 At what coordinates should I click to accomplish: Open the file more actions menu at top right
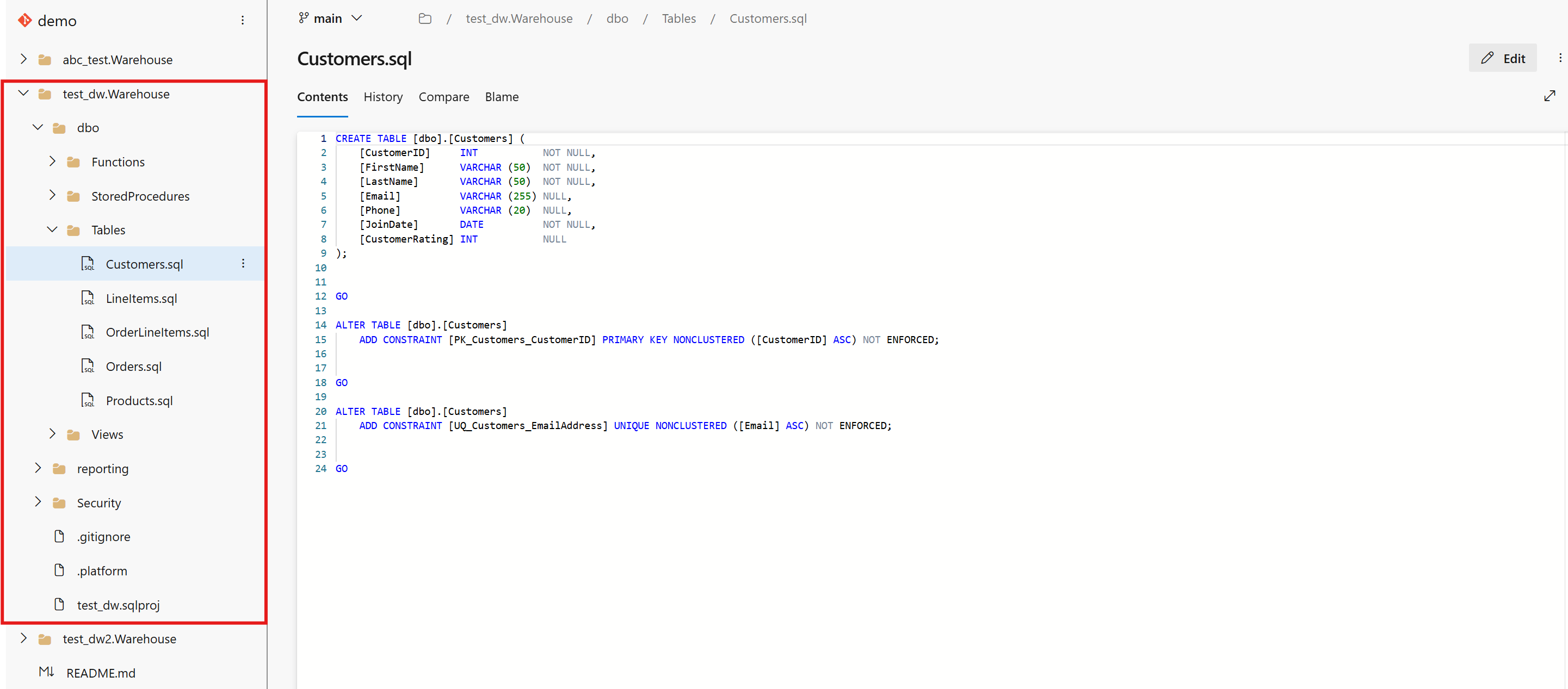(x=1560, y=58)
